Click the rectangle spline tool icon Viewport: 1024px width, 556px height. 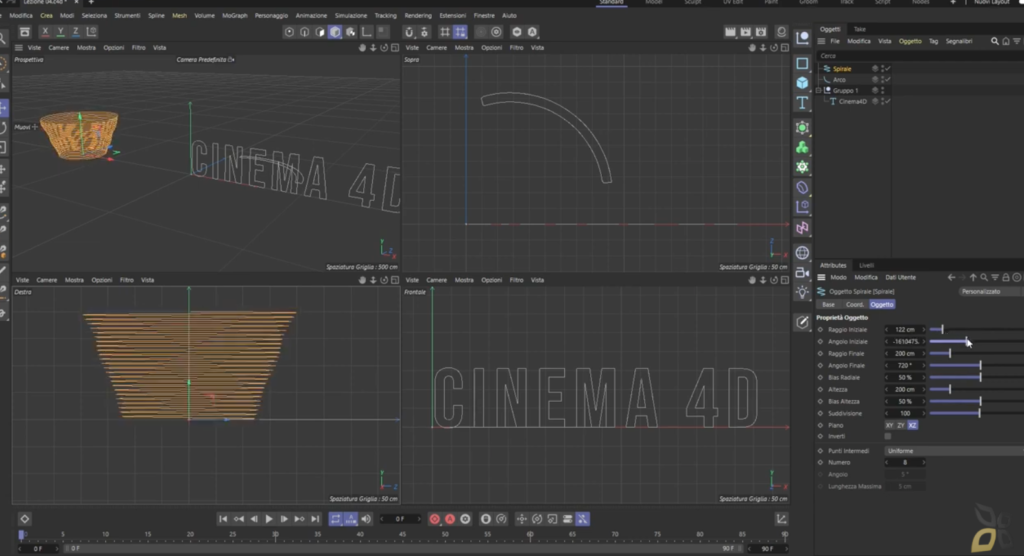pyautogui.click(x=802, y=63)
